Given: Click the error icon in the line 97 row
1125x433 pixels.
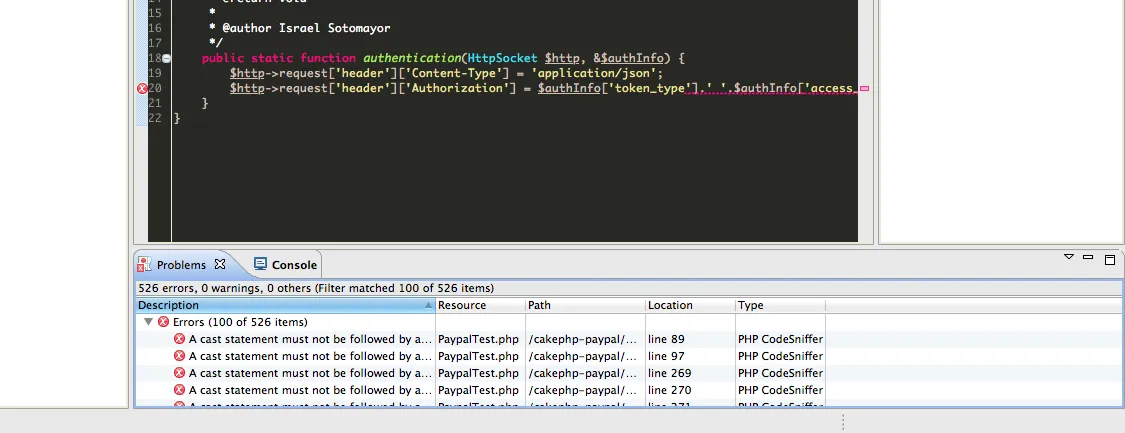Looking at the screenshot, I should [179, 356].
